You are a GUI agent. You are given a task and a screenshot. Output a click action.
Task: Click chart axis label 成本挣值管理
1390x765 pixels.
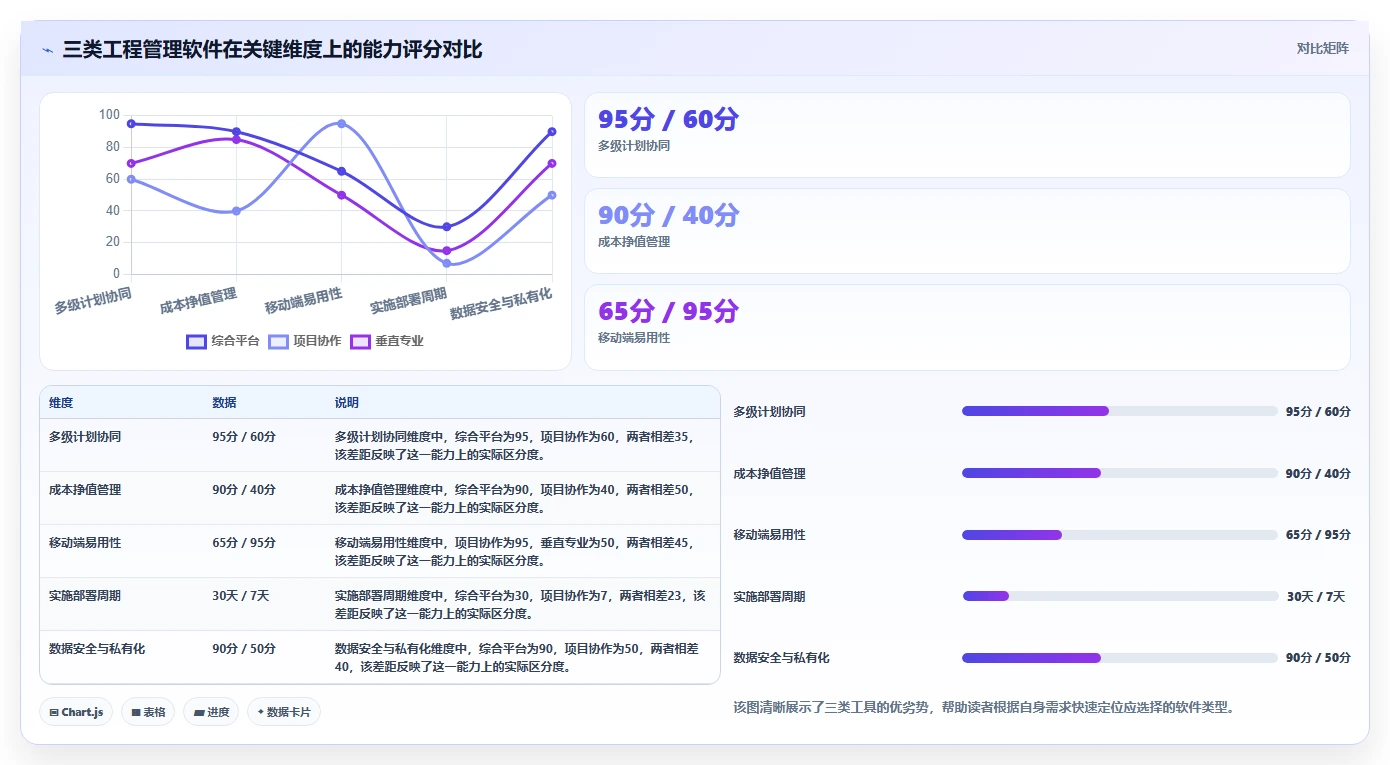[x=198, y=300]
